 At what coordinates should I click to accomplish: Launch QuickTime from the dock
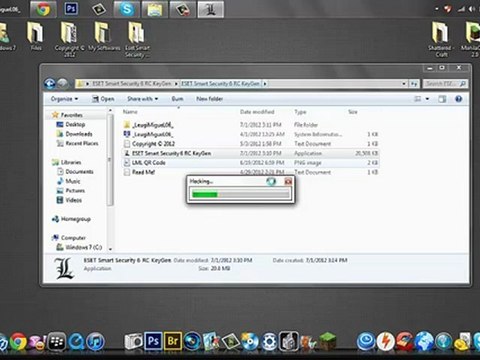tap(76, 341)
